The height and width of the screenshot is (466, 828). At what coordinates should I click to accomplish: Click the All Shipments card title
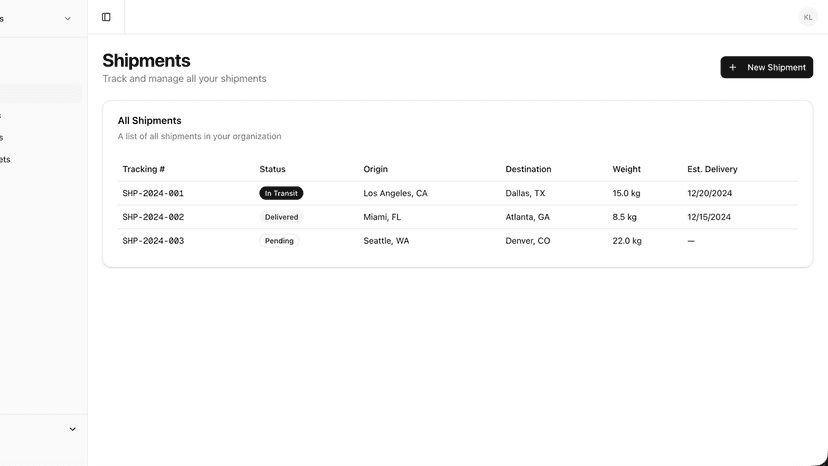click(149, 120)
